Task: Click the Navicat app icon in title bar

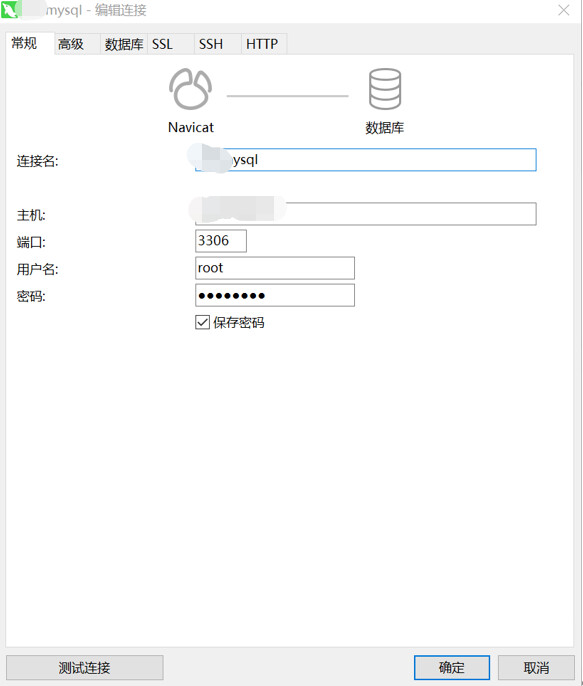Action: tap(11, 10)
